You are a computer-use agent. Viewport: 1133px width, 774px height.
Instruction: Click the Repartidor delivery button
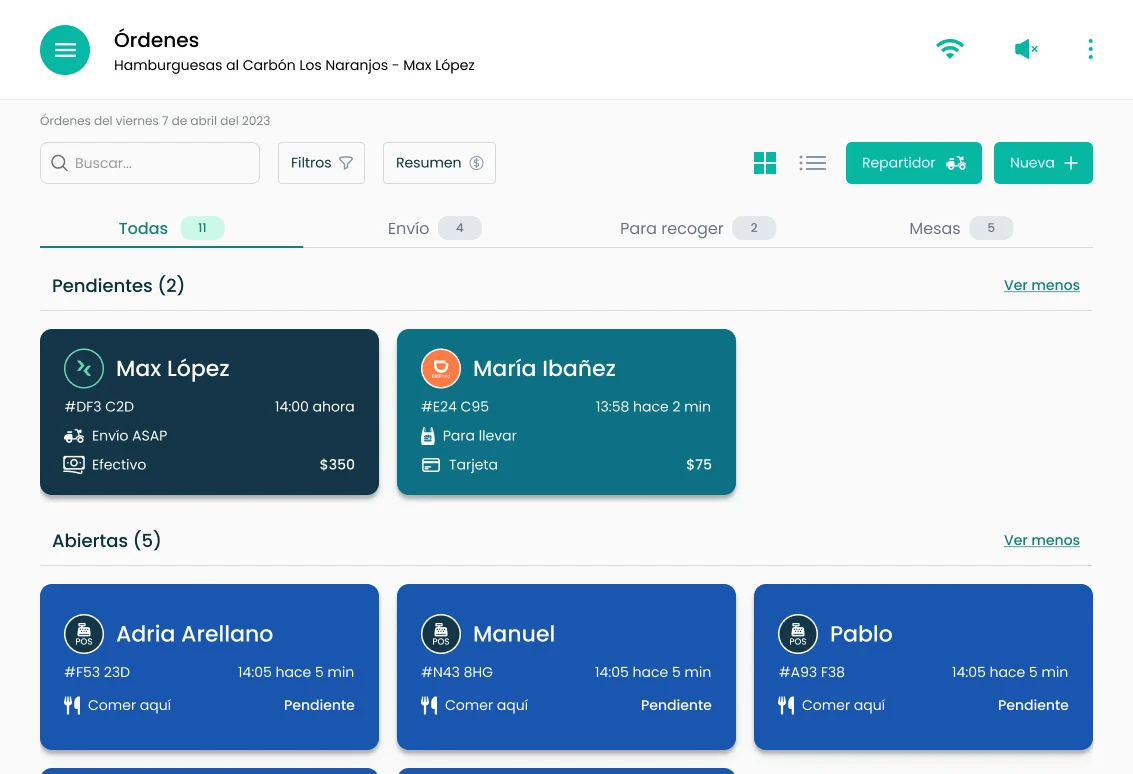click(x=913, y=163)
